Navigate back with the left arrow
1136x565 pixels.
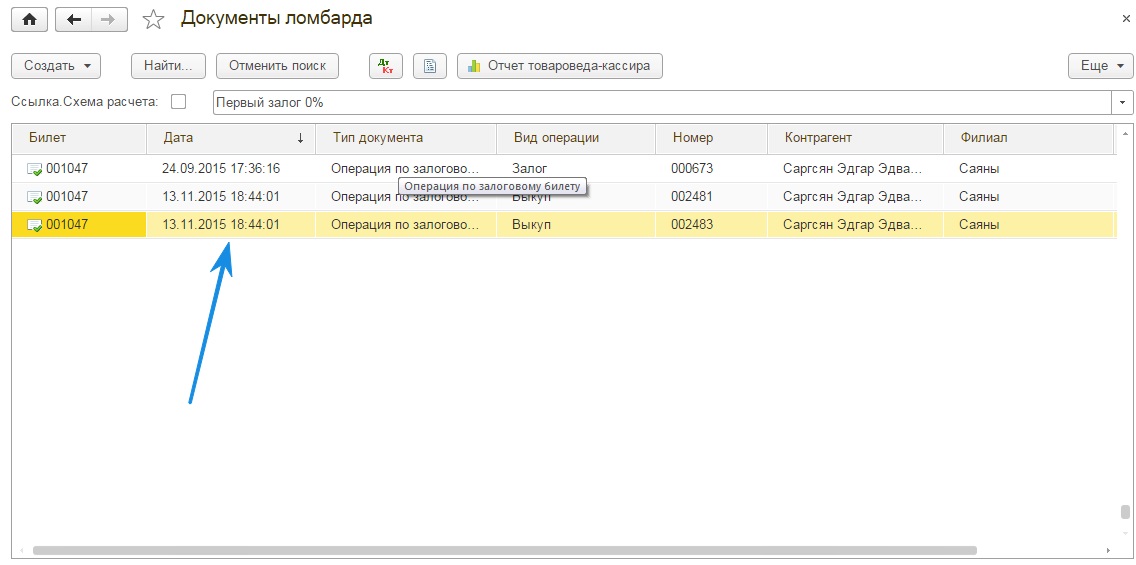click(72, 20)
